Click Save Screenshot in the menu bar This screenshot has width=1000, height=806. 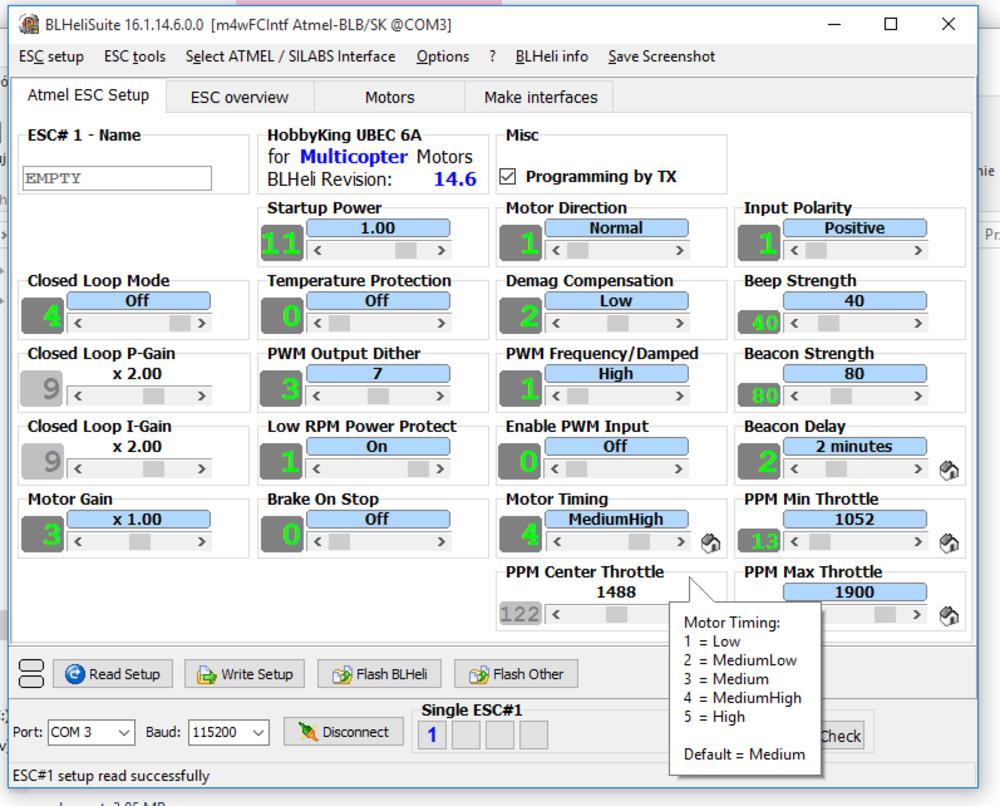pos(661,57)
